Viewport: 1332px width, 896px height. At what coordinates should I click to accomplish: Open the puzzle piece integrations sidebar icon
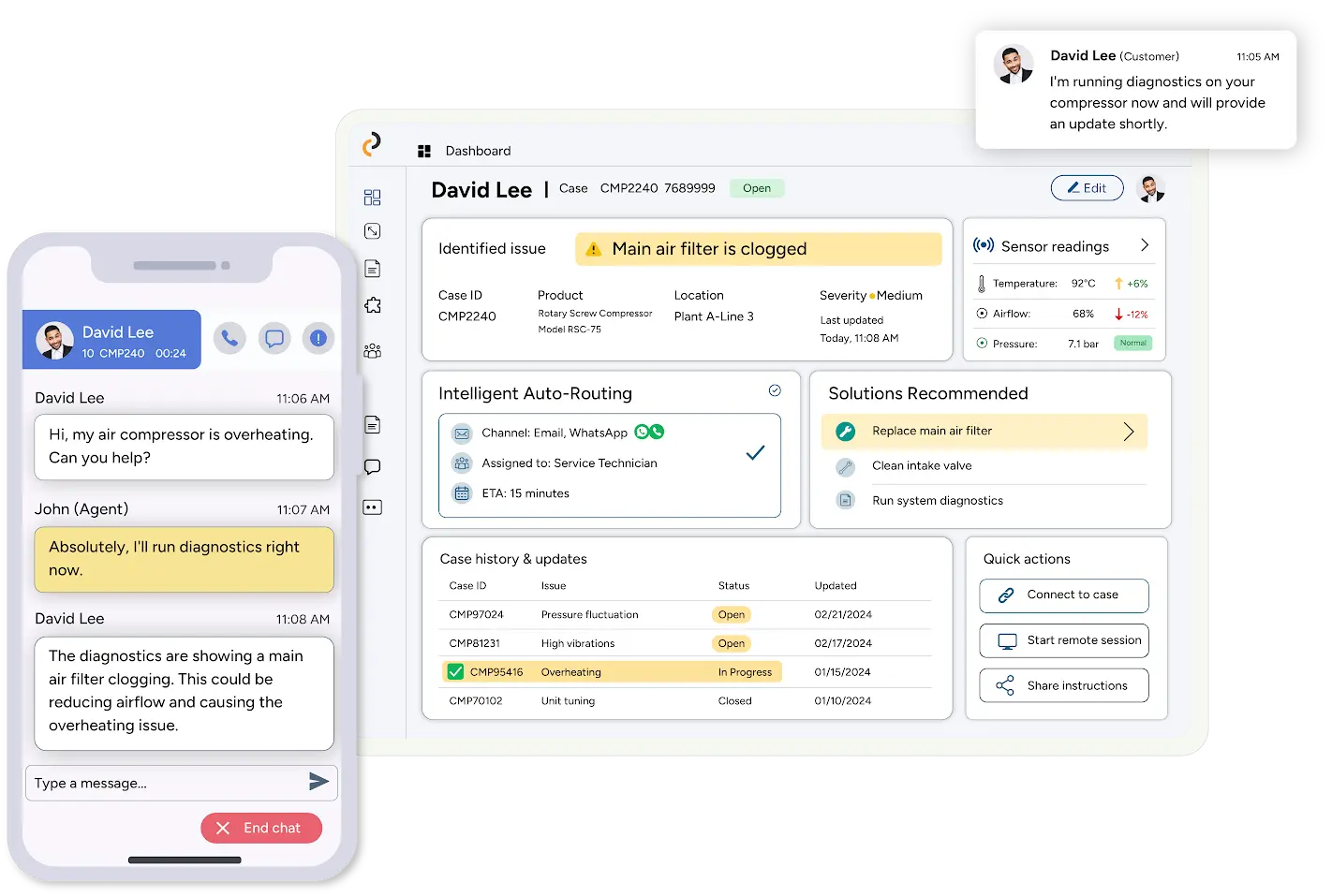pyautogui.click(x=373, y=305)
